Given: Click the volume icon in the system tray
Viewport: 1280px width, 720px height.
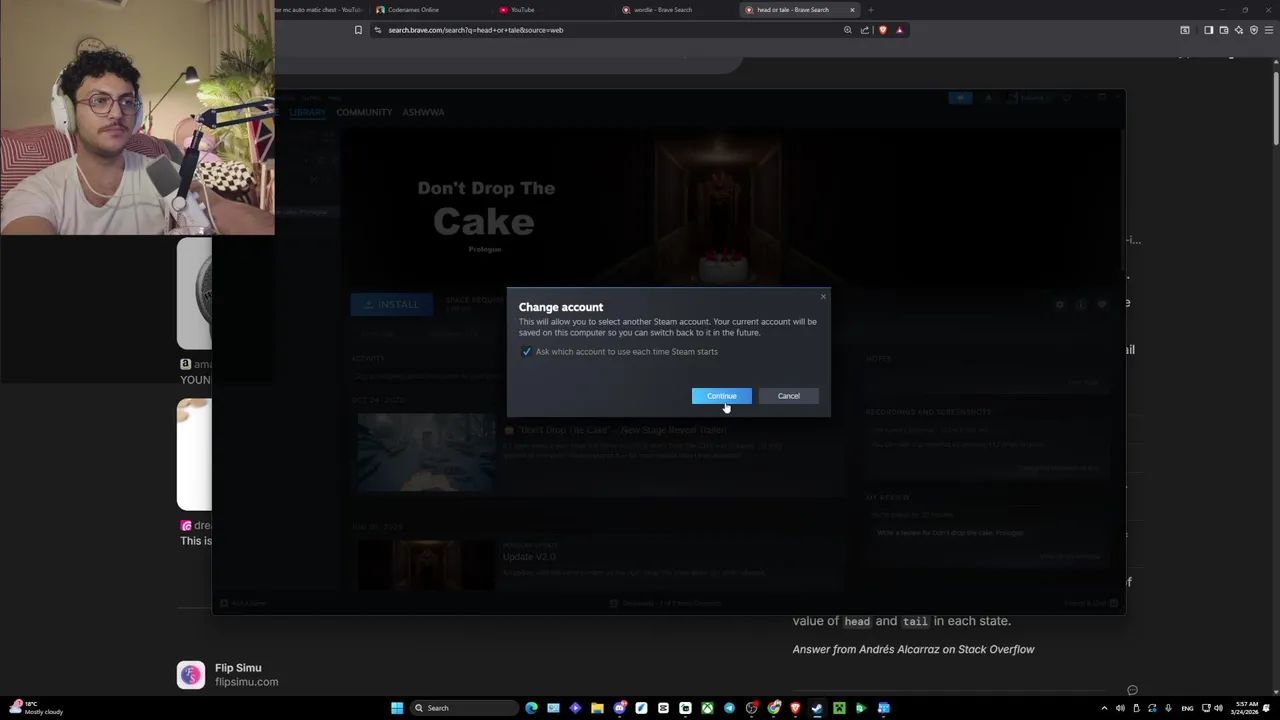Looking at the screenshot, I should point(1219,708).
